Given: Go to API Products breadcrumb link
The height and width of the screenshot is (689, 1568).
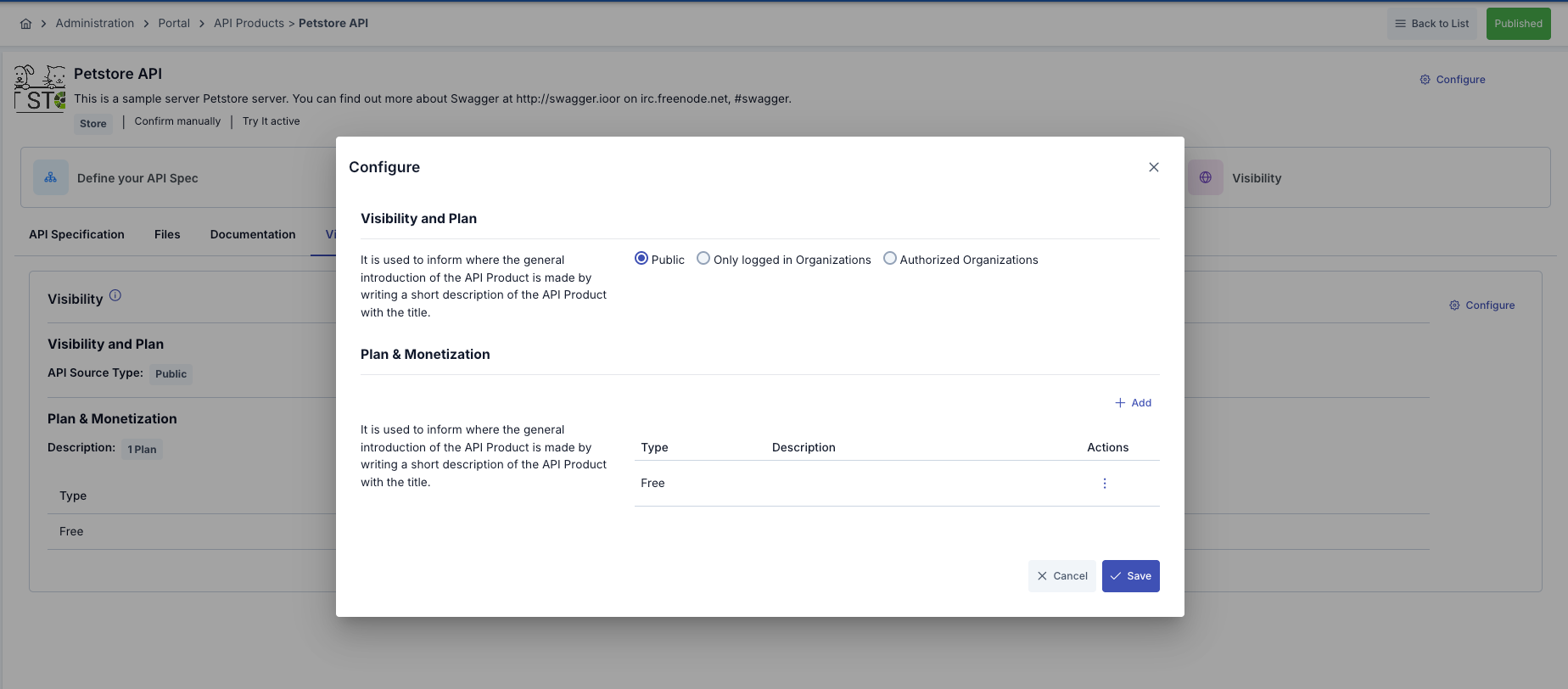Looking at the screenshot, I should pyautogui.click(x=249, y=24).
